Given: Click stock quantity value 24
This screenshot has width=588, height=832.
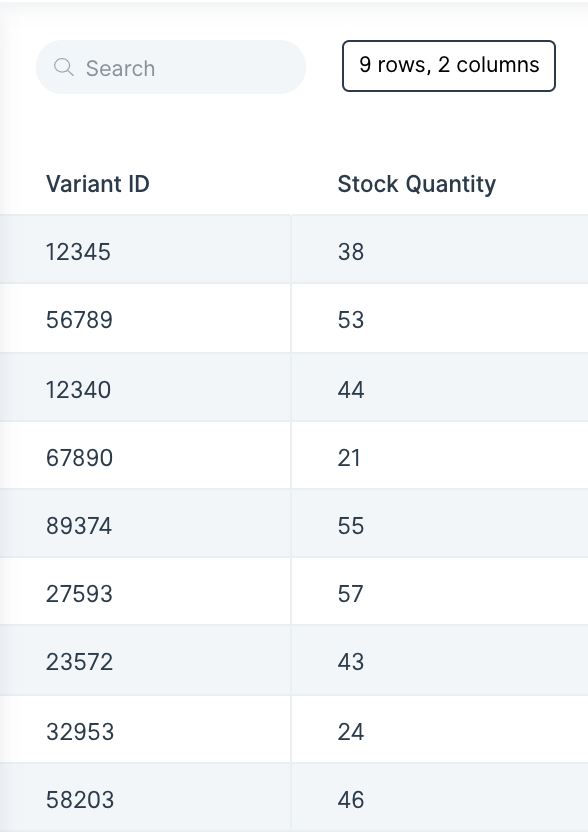Looking at the screenshot, I should [x=351, y=732].
